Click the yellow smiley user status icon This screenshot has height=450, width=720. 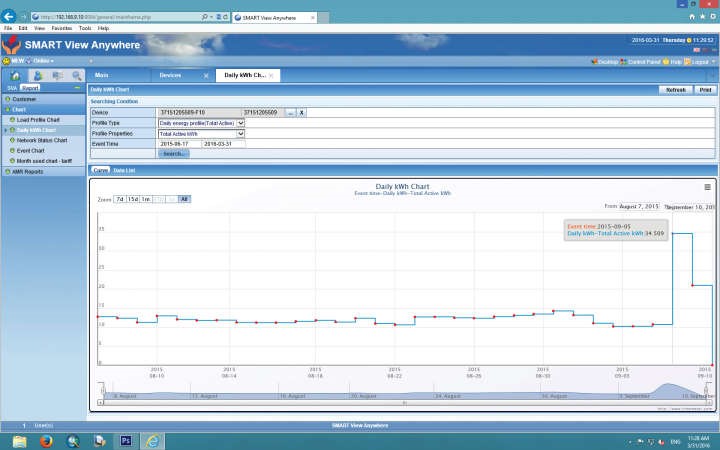click(x=6, y=61)
